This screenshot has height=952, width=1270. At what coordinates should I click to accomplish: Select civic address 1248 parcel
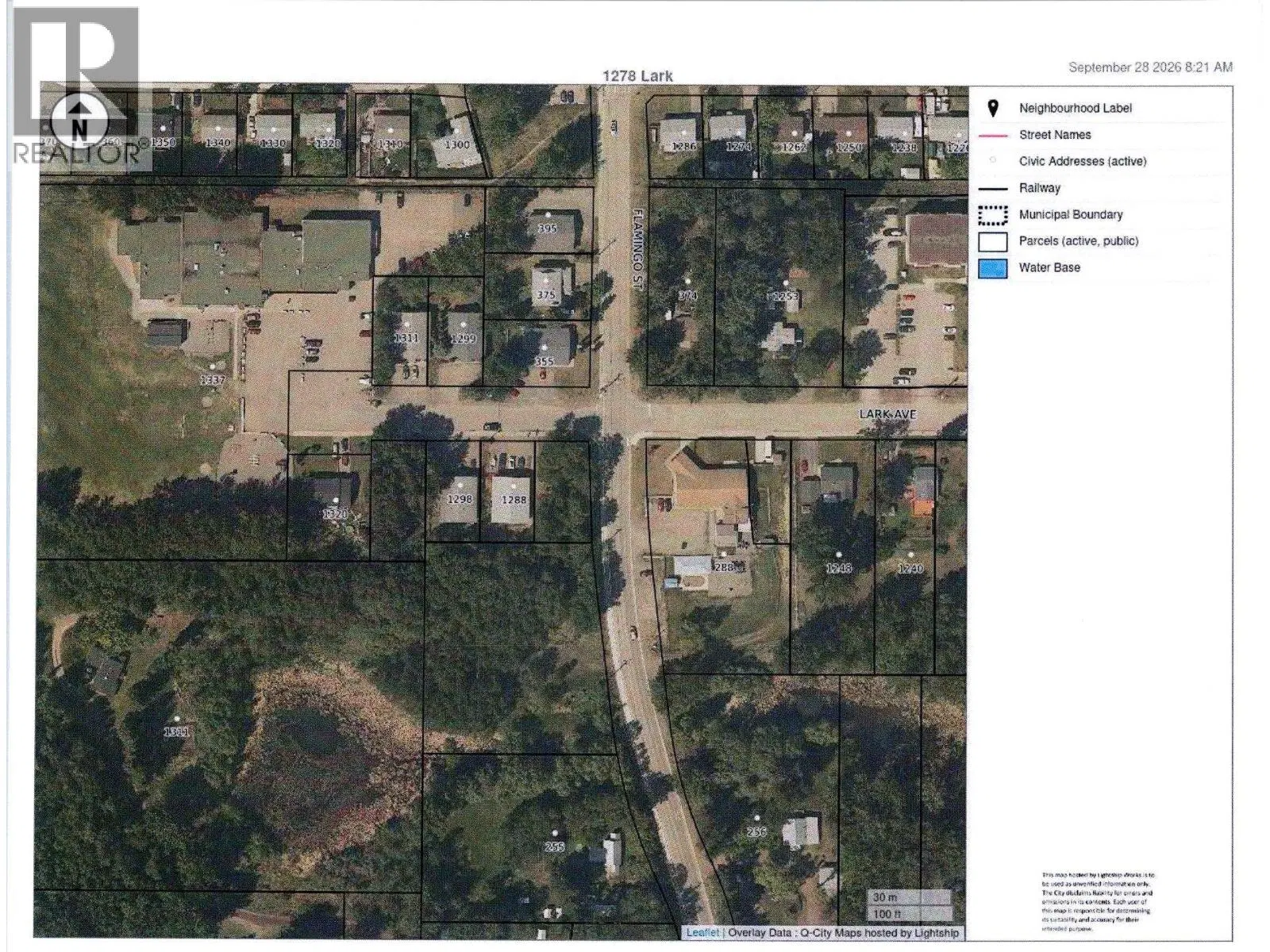point(838,568)
